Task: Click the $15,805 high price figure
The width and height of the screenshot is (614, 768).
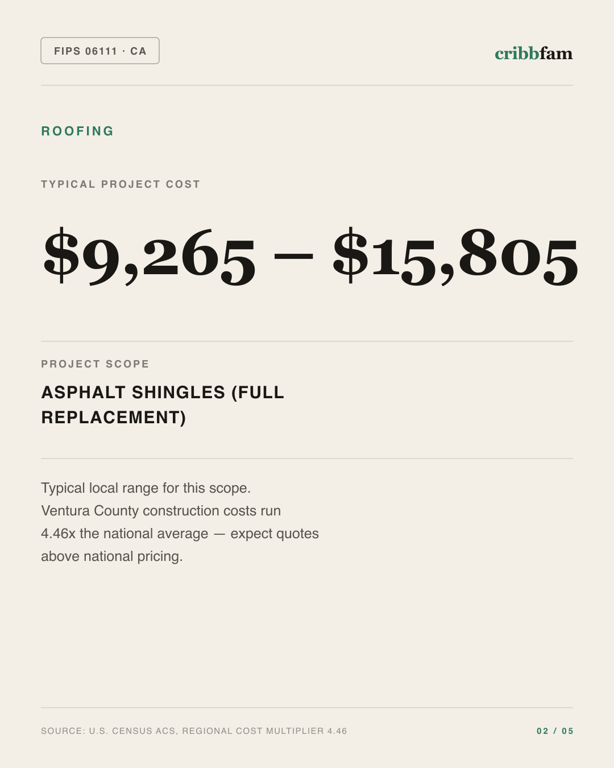Action: tap(455, 256)
